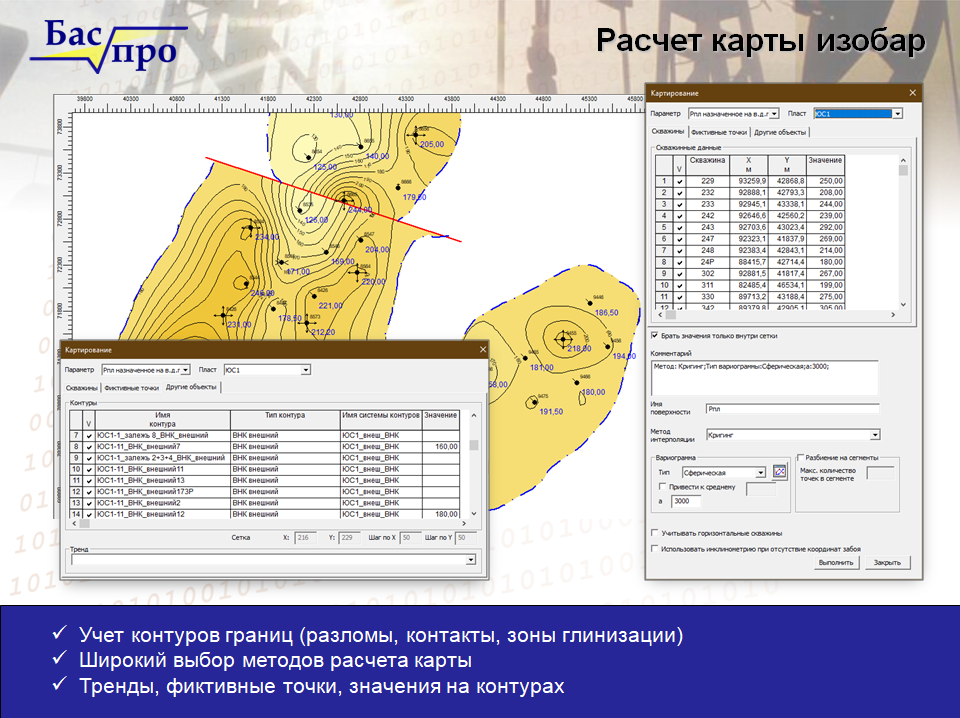Click the Сетка Y field showing 229
Image resolution: width=960 pixels, height=718 pixels.
pyautogui.click(x=349, y=537)
